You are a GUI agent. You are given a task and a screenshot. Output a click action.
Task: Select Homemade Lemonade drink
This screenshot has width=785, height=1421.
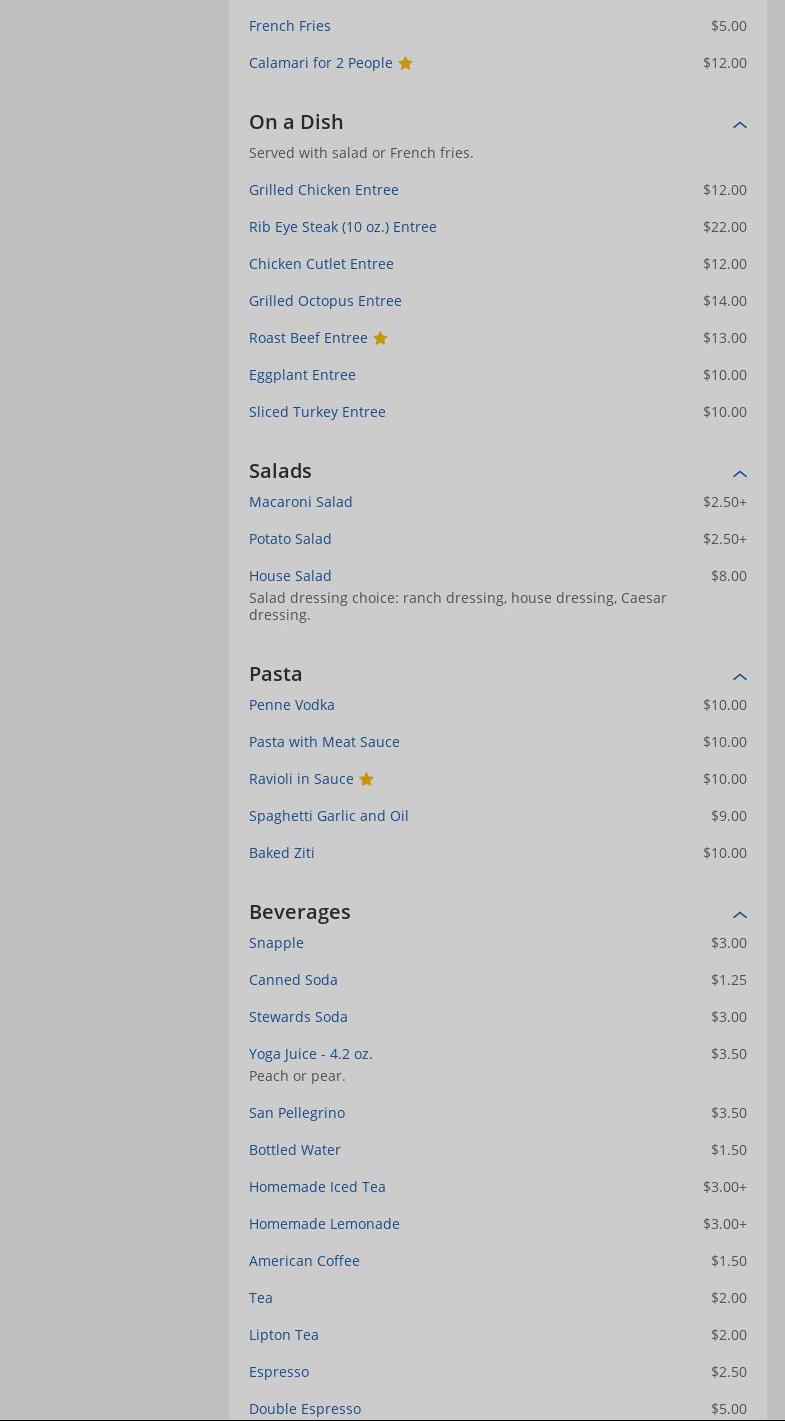tap(324, 1224)
